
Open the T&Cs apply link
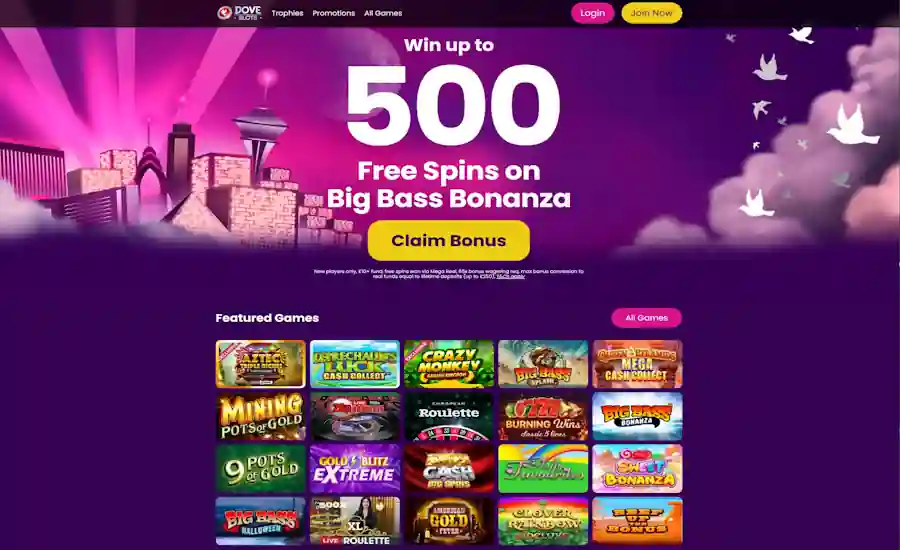pyautogui.click(x=510, y=277)
